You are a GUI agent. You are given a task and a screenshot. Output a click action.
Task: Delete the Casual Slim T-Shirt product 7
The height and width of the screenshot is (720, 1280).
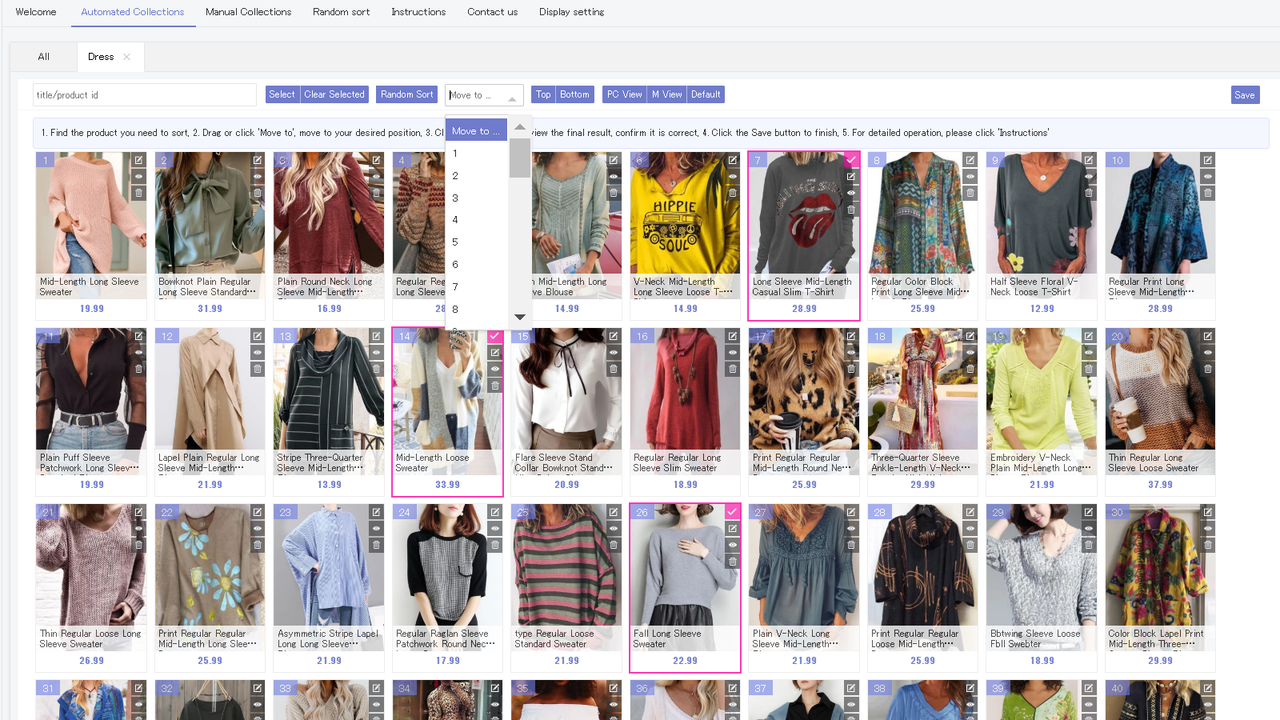coord(851,209)
